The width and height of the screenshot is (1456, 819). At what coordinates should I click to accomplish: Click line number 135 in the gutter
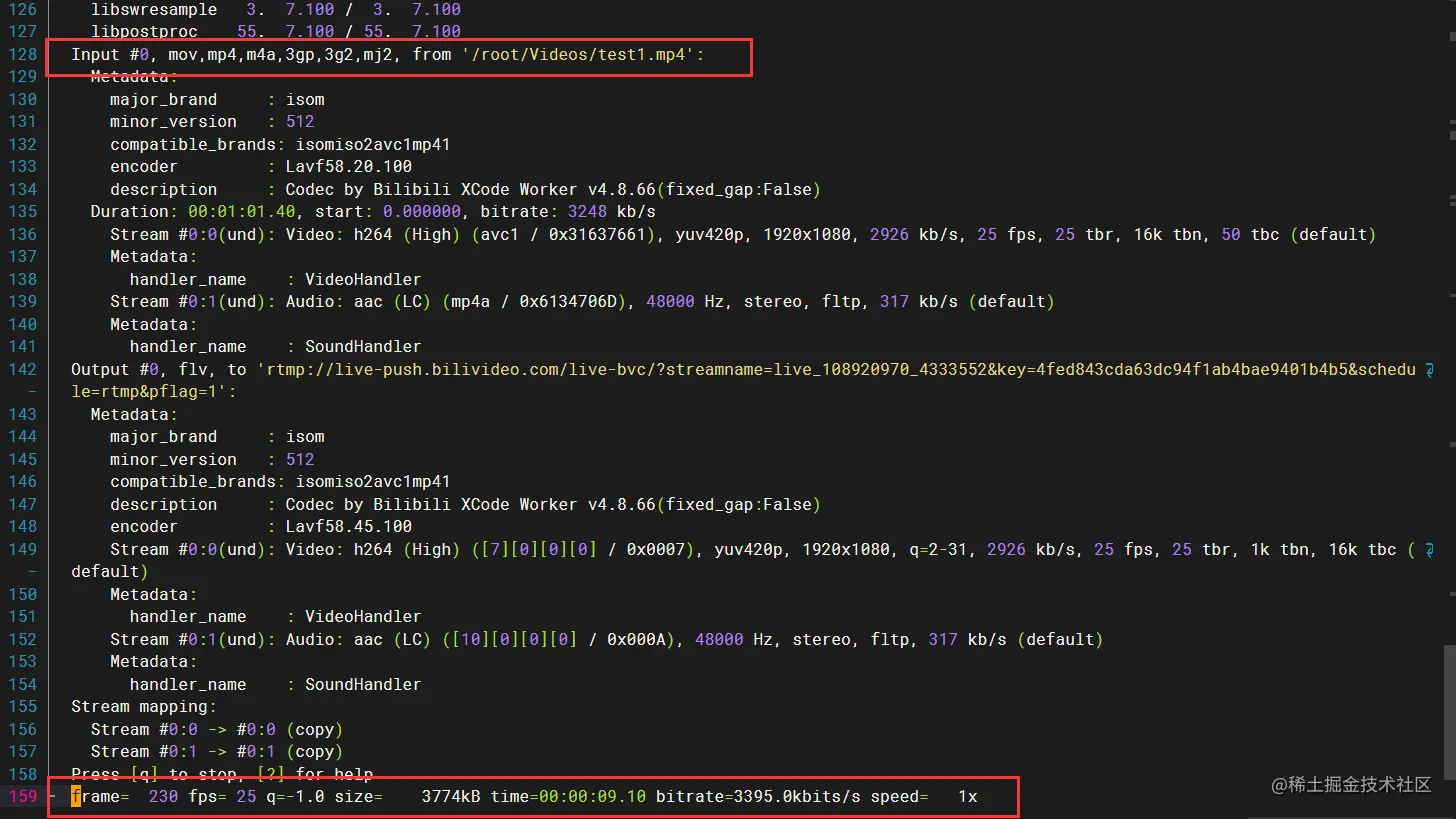[x=22, y=212]
